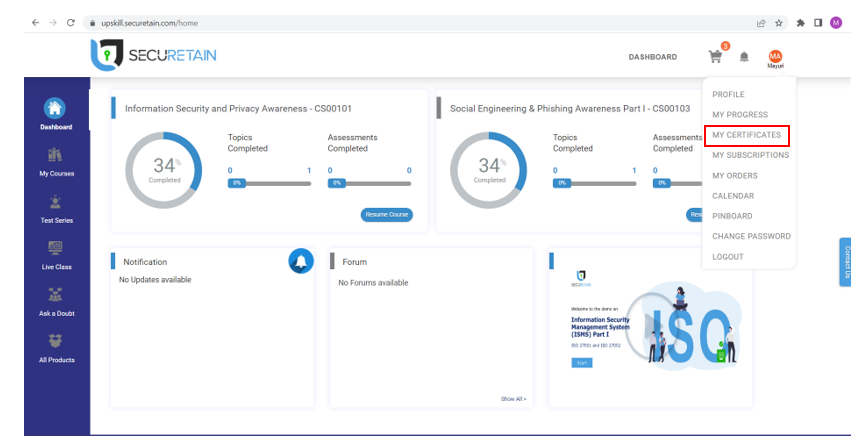Click the Show All link in Forum
862x448 pixels.
(x=513, y=399)
